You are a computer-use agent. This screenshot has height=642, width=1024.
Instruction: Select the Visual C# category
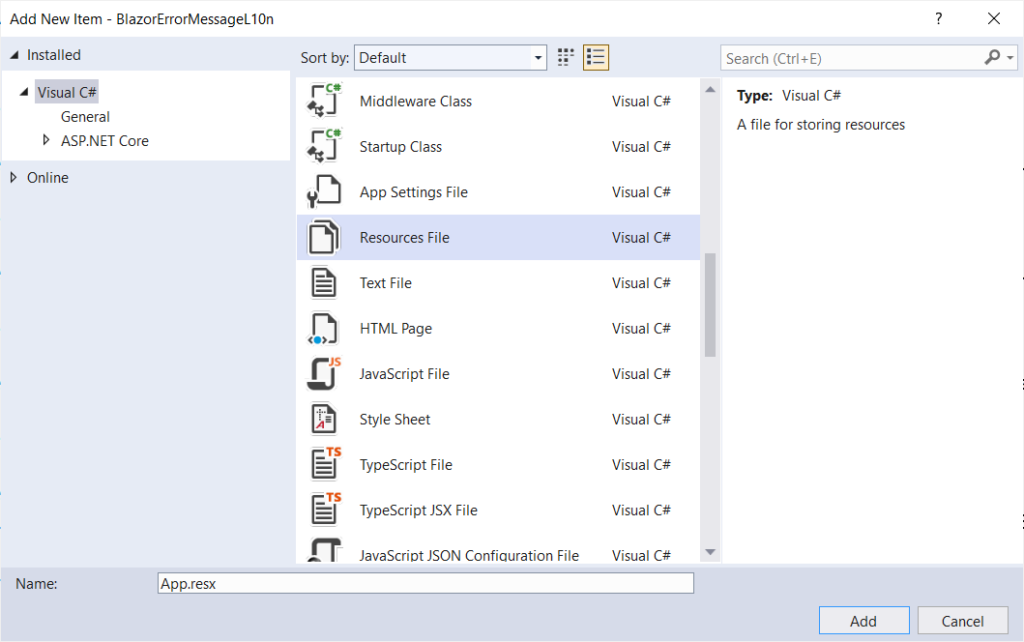67,92
